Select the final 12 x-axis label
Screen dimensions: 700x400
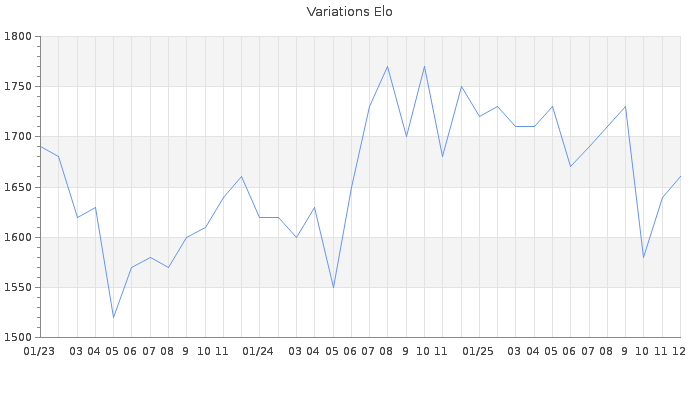678,351
